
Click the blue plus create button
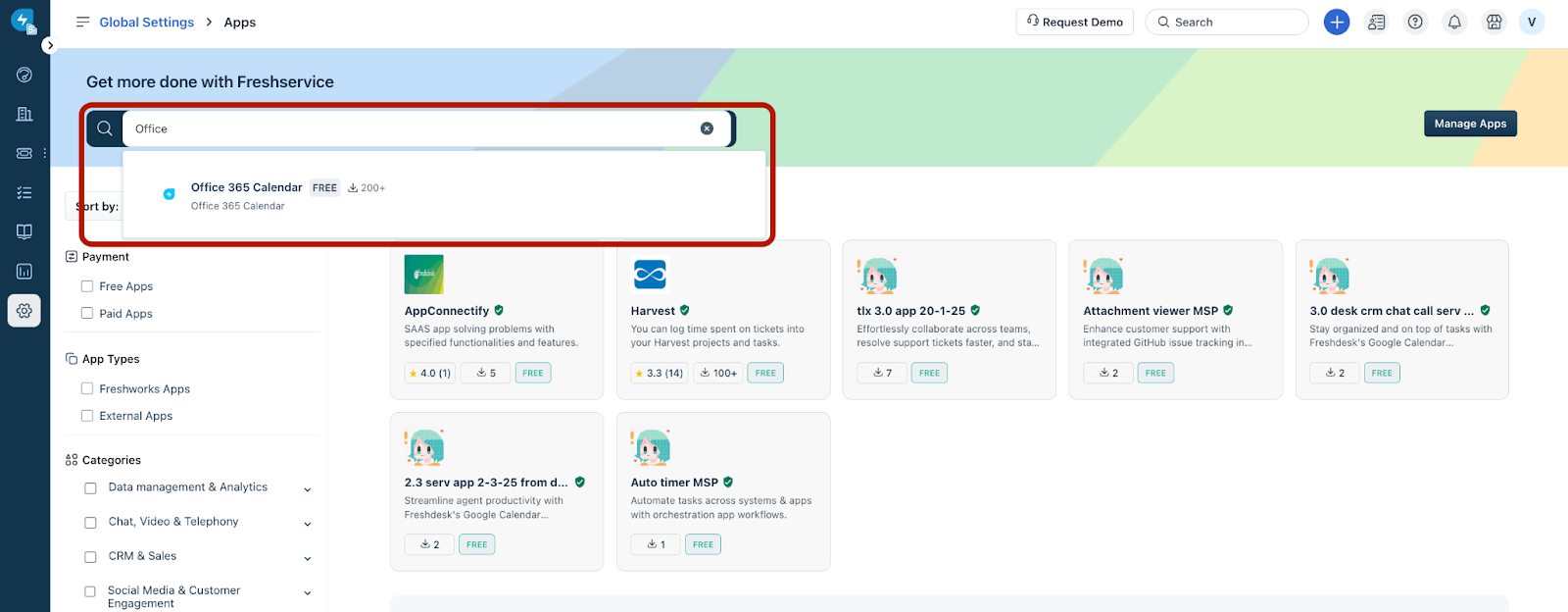1337,22
